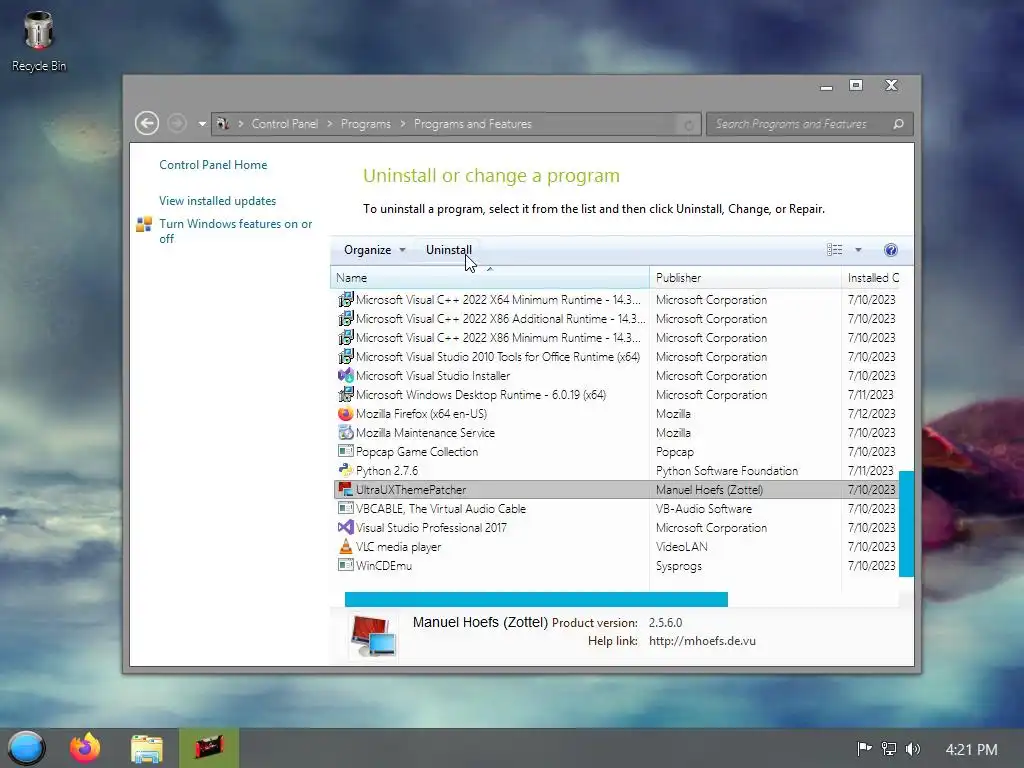Open the Recycle Bin desktop icon
Image resolution: width=1024 pixels, height=768 pixels.
coord(39,41)
